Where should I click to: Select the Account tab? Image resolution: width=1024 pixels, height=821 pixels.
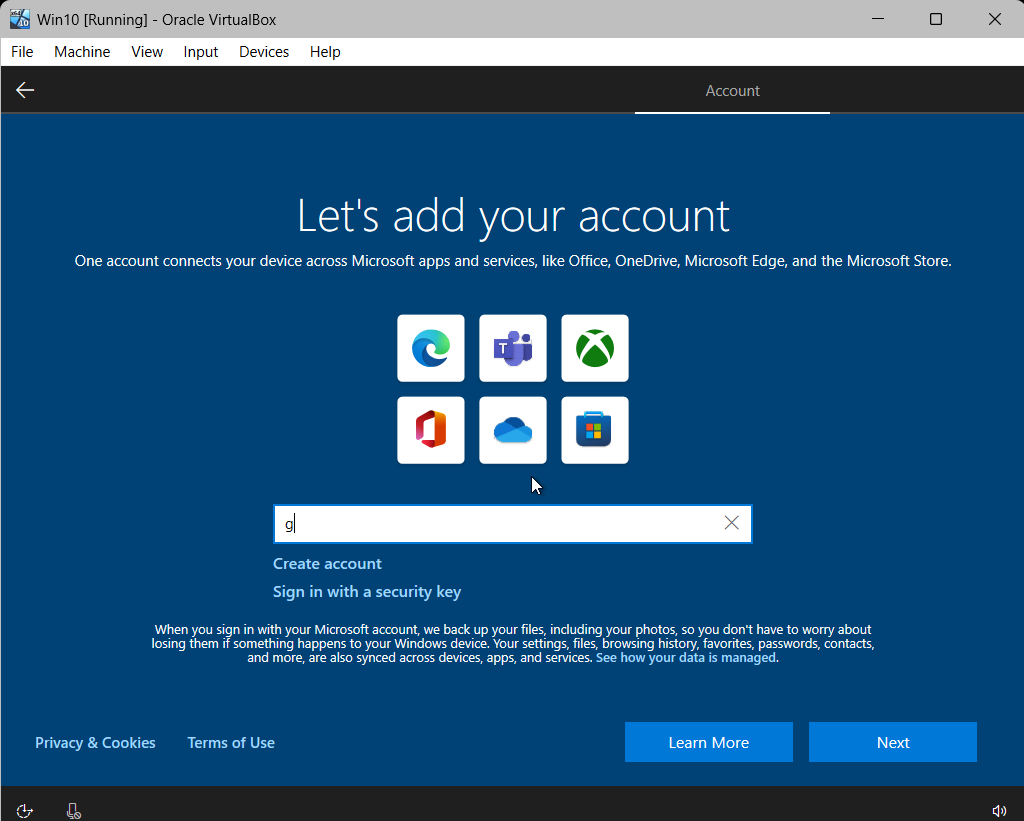[x=732, y=91]
